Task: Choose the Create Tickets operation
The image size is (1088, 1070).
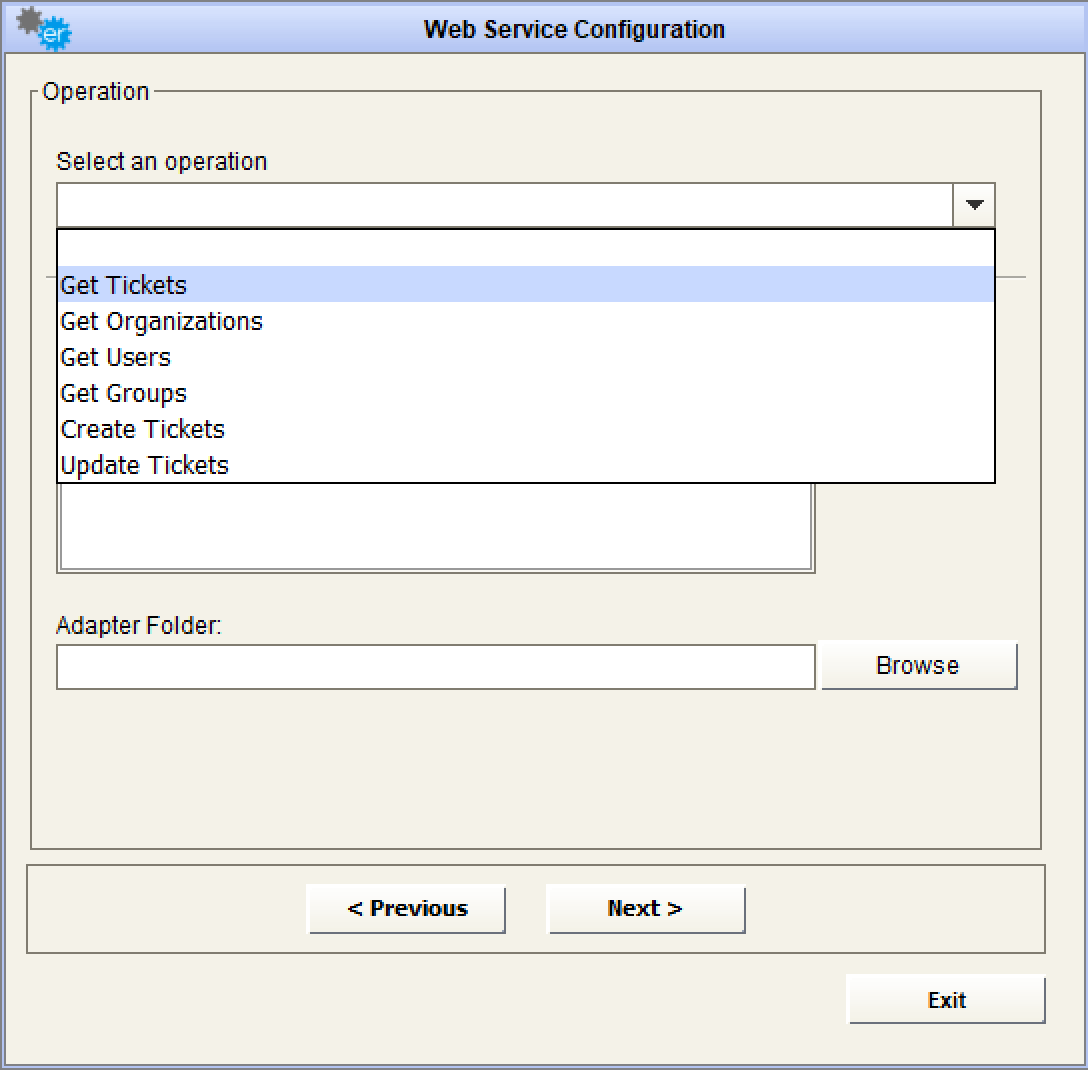Action: pyautogui.click(x=143, y=429)
